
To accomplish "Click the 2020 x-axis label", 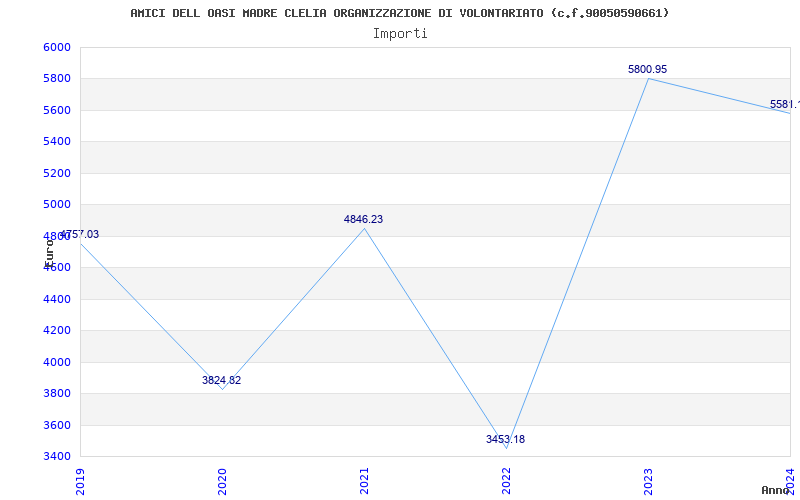I will tap(222, 482).
